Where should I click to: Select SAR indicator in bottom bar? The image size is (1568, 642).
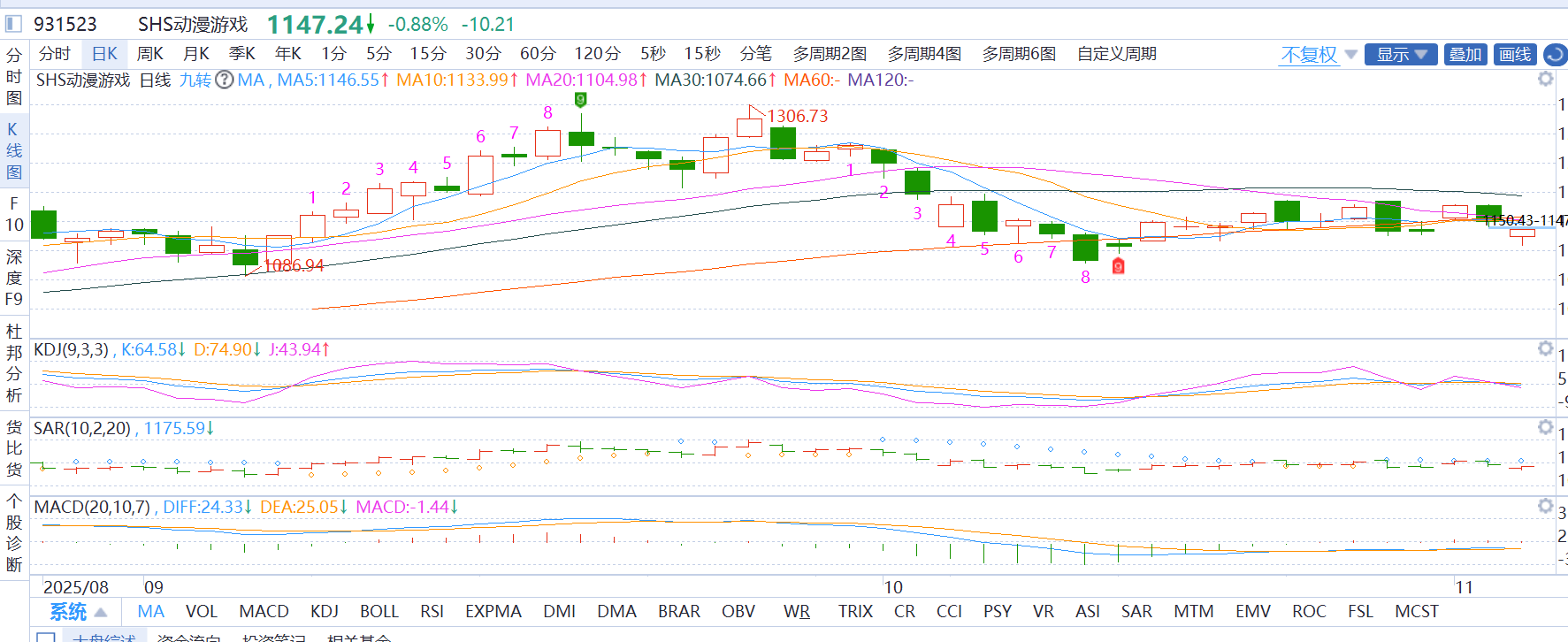pos(1136,611)
